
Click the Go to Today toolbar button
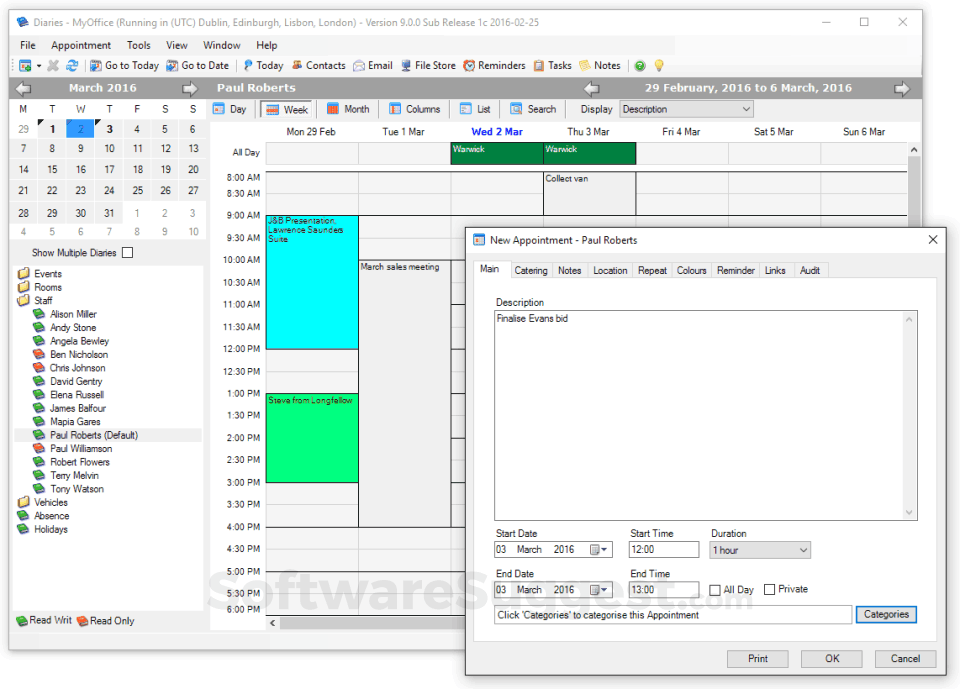pos(124,65)
